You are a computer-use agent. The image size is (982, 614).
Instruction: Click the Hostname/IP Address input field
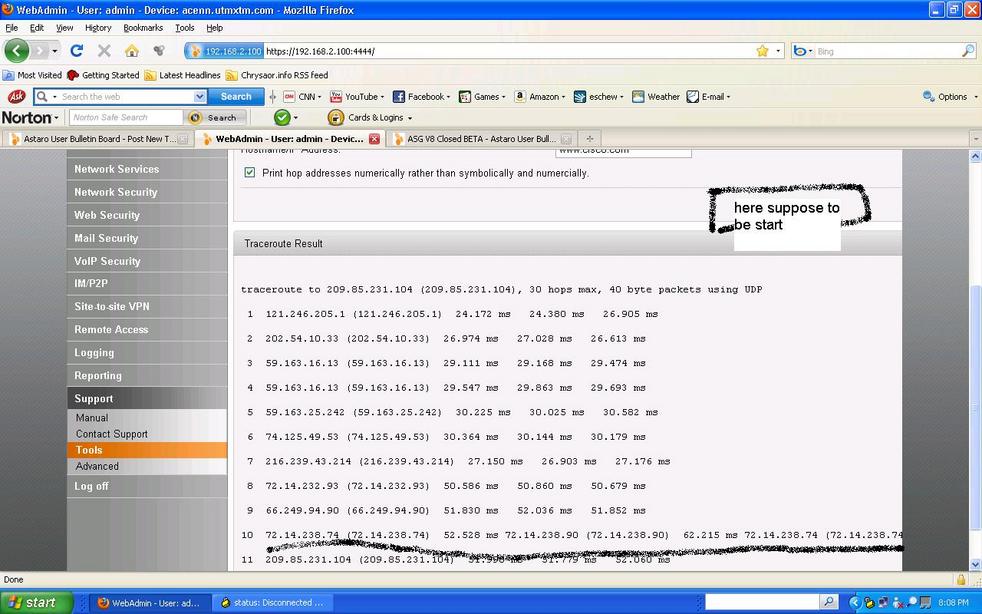pyautogui.click(x=623, y=152)
